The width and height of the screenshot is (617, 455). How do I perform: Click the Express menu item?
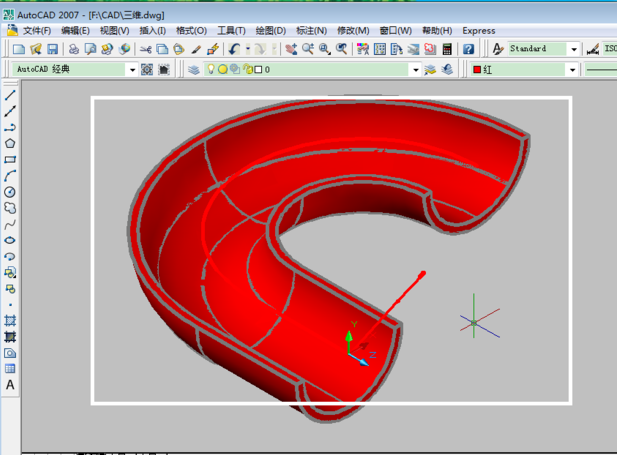(x=478, y=31)
